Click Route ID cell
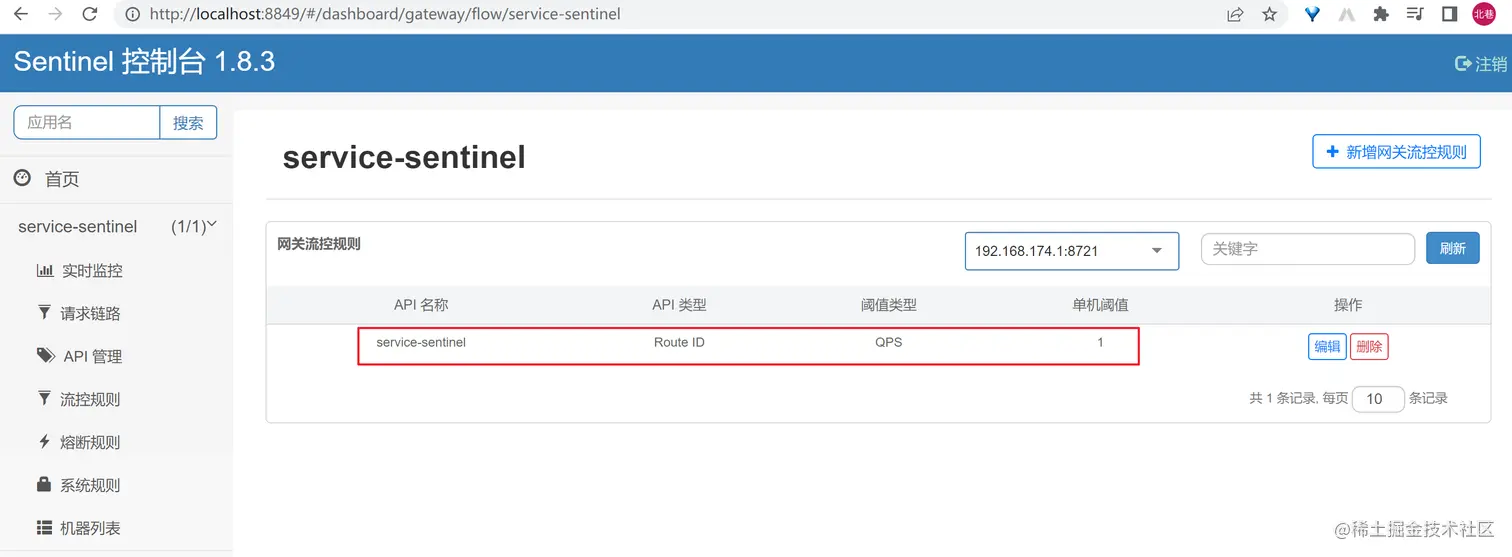Image resolution: width=1512 pixels, height=557 pixels. (x=679, y=342)
